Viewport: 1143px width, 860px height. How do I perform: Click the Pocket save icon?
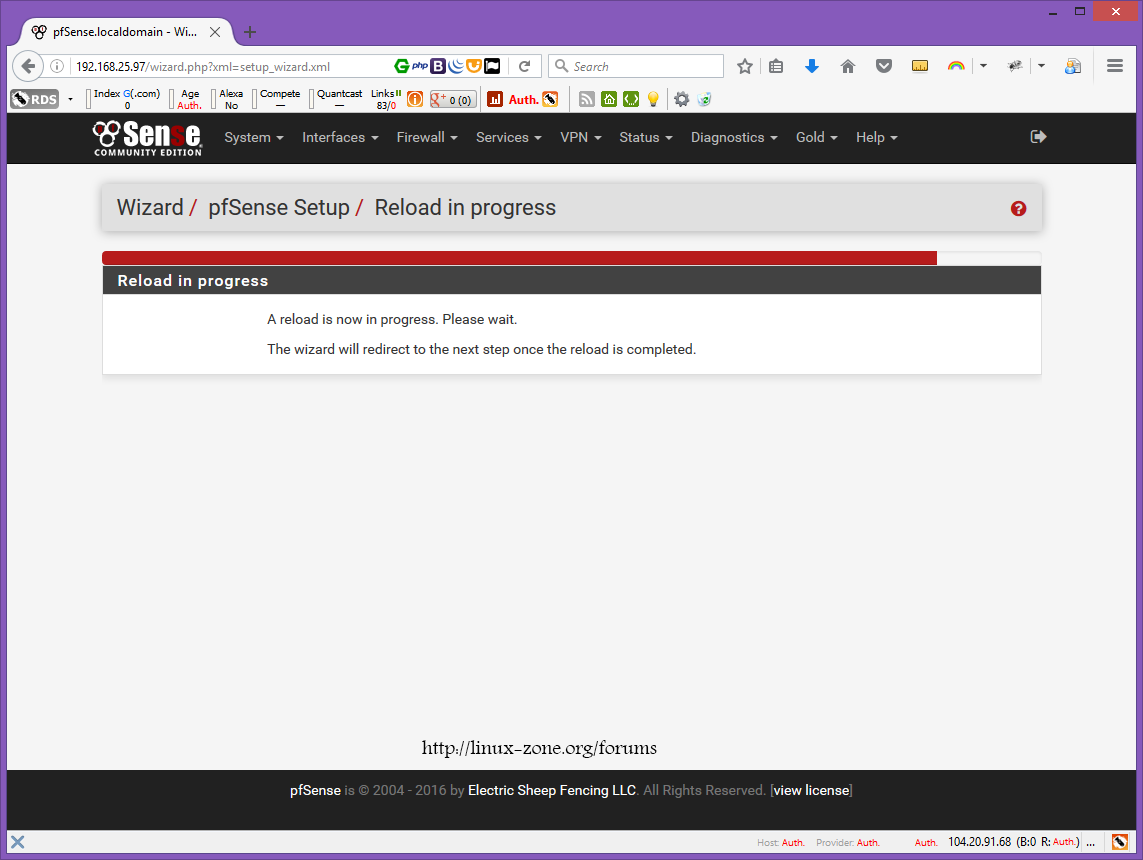884,66
